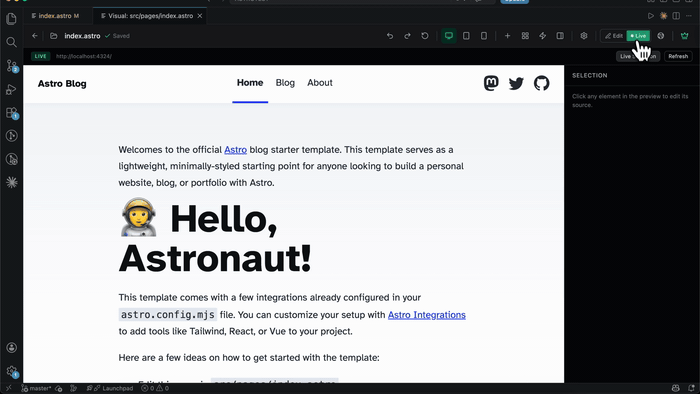The width and height of the screenshot is (700, 394).
Task: Open the Explorer view in the activity bar
Action: 12,19
